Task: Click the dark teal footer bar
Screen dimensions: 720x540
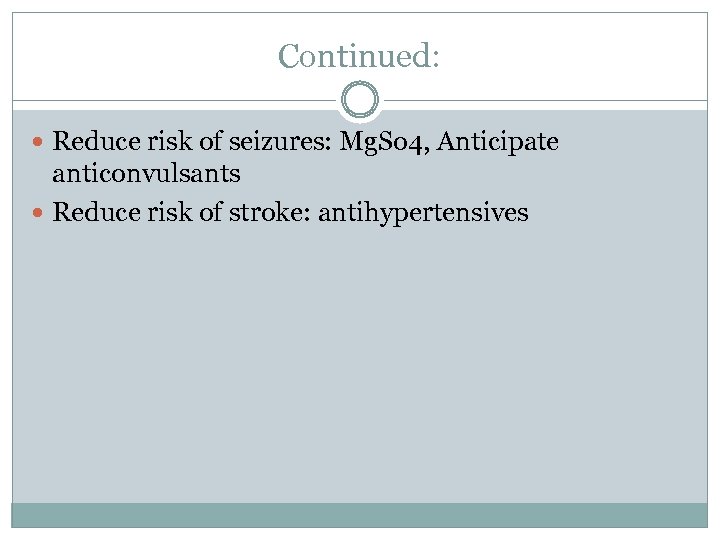Action: [360, 514]
